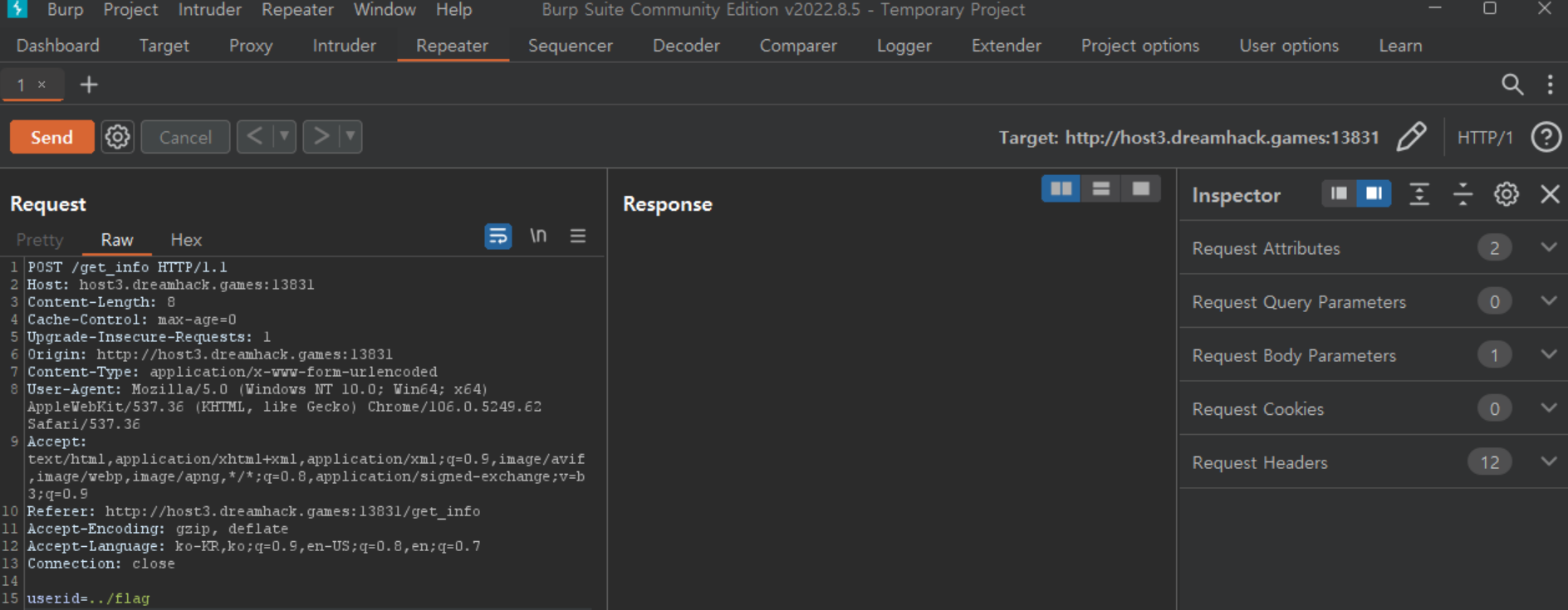Image resolution: width=1568 pixels, height=610 pixels.
Task: Switch to the Proxy tab
Action: [251, 46]
